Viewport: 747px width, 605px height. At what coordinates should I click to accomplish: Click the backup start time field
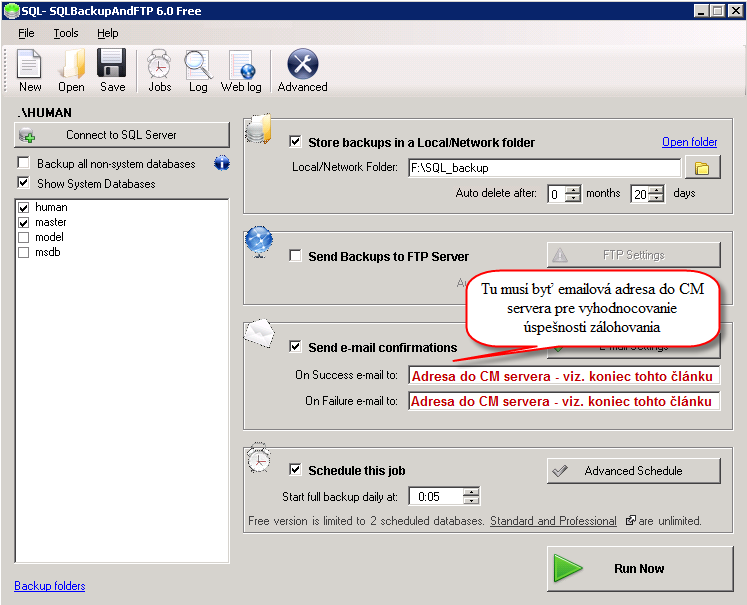[x=436, y=496]
